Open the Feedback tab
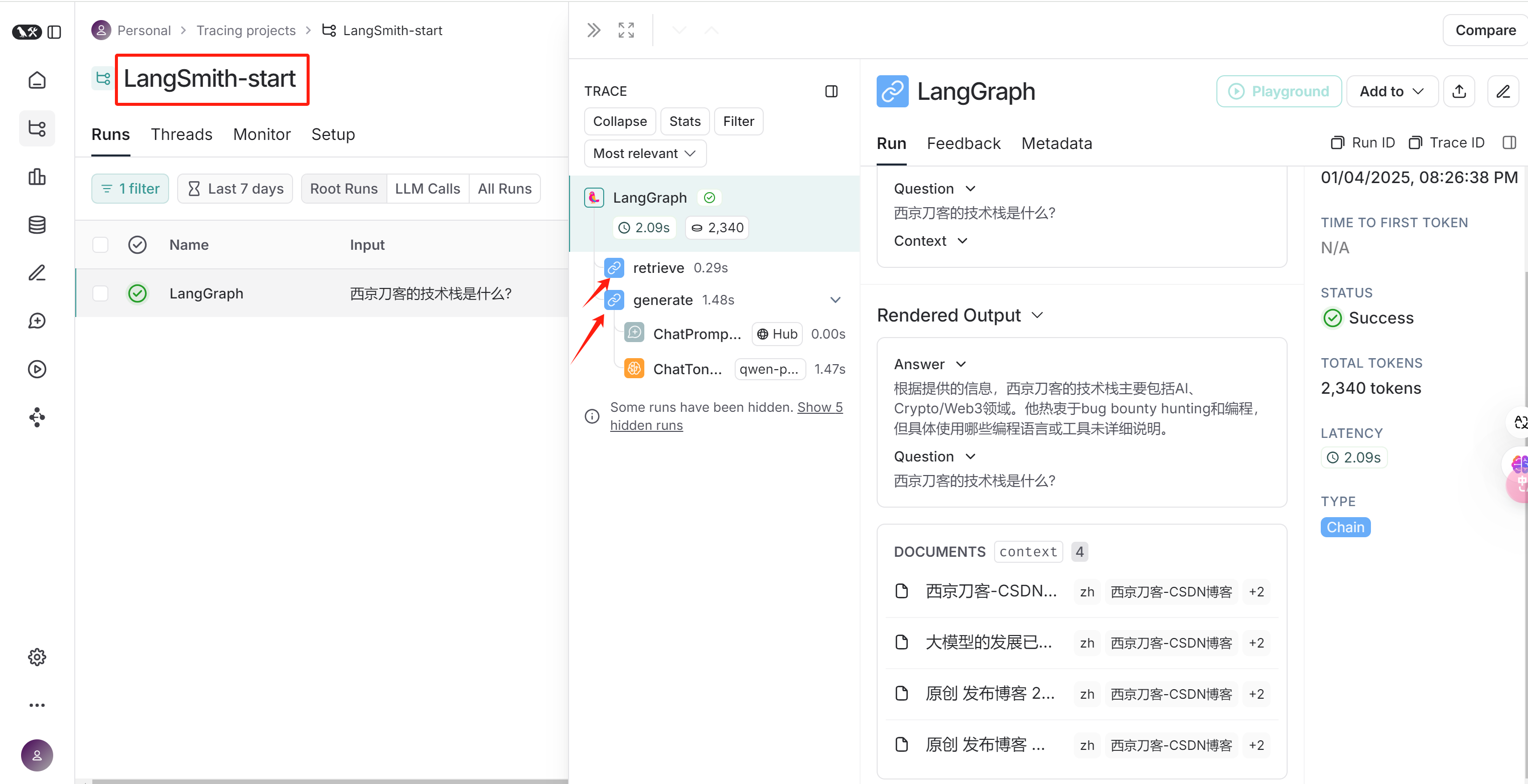This screenshot has height=784, width=1528. coord(963,143)
